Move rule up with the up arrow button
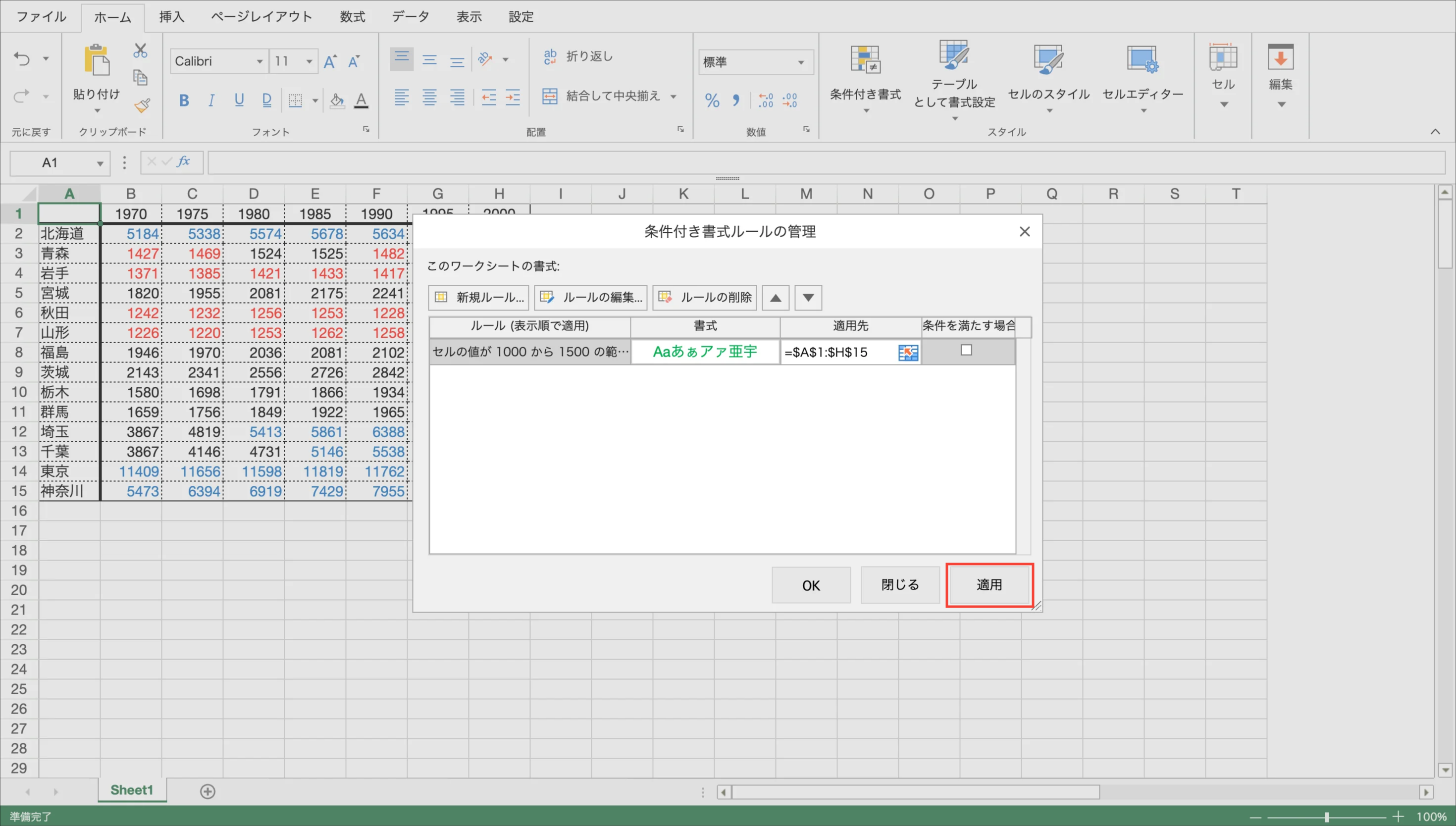The image size is (1456, 826). pyautogui.click(x=776, y=297)
